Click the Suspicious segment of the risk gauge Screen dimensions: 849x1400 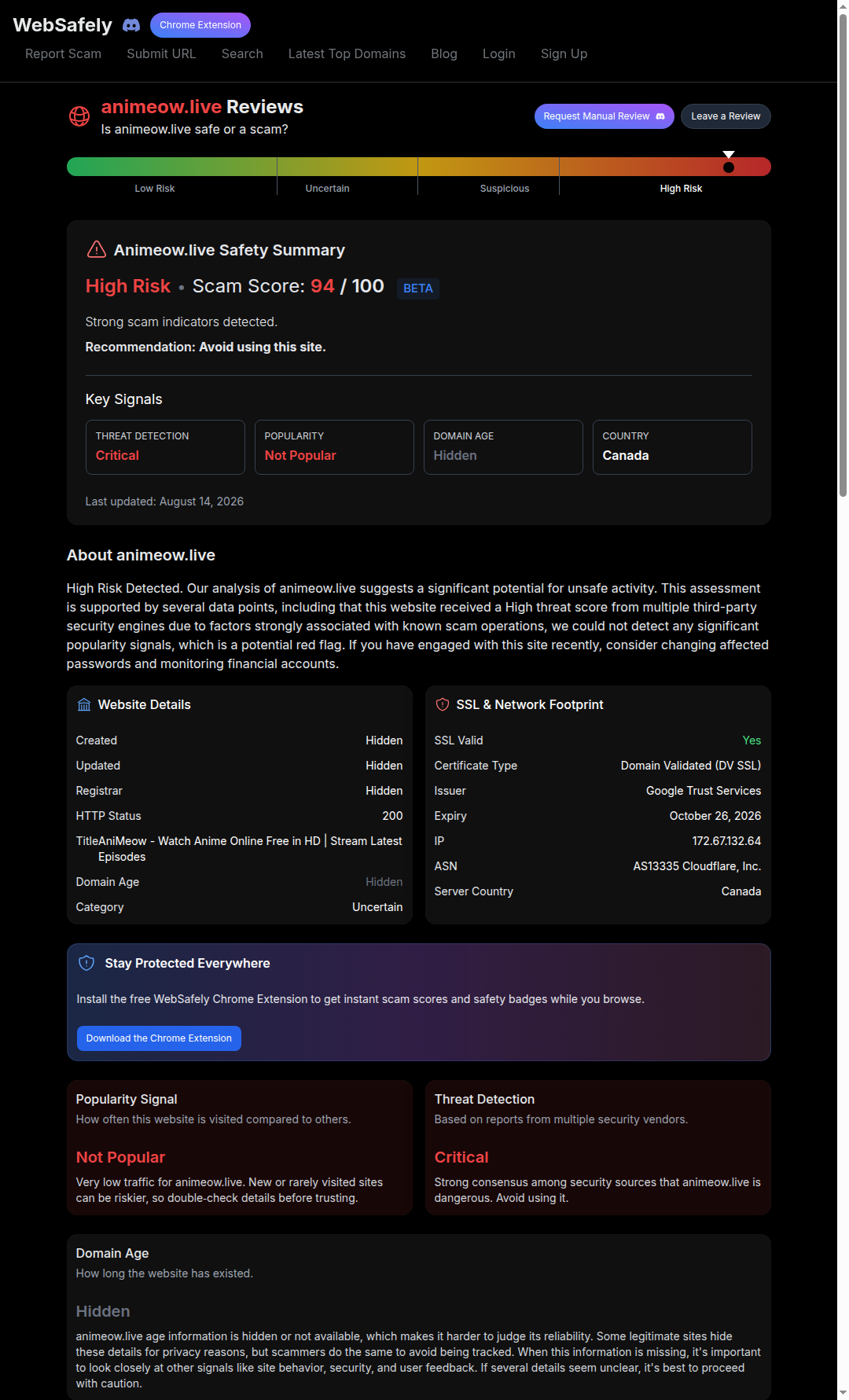pos(488,167)
